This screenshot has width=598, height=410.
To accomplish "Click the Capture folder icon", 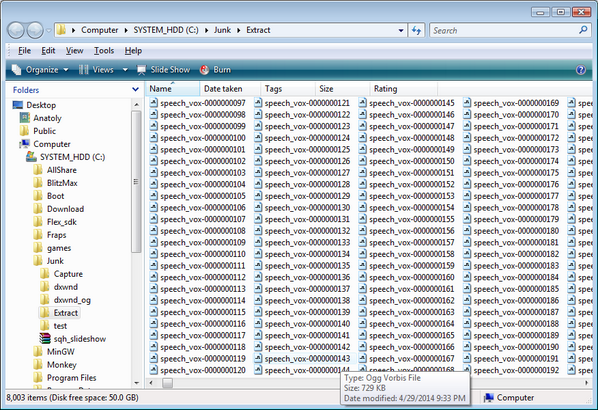I will [45, 273].
